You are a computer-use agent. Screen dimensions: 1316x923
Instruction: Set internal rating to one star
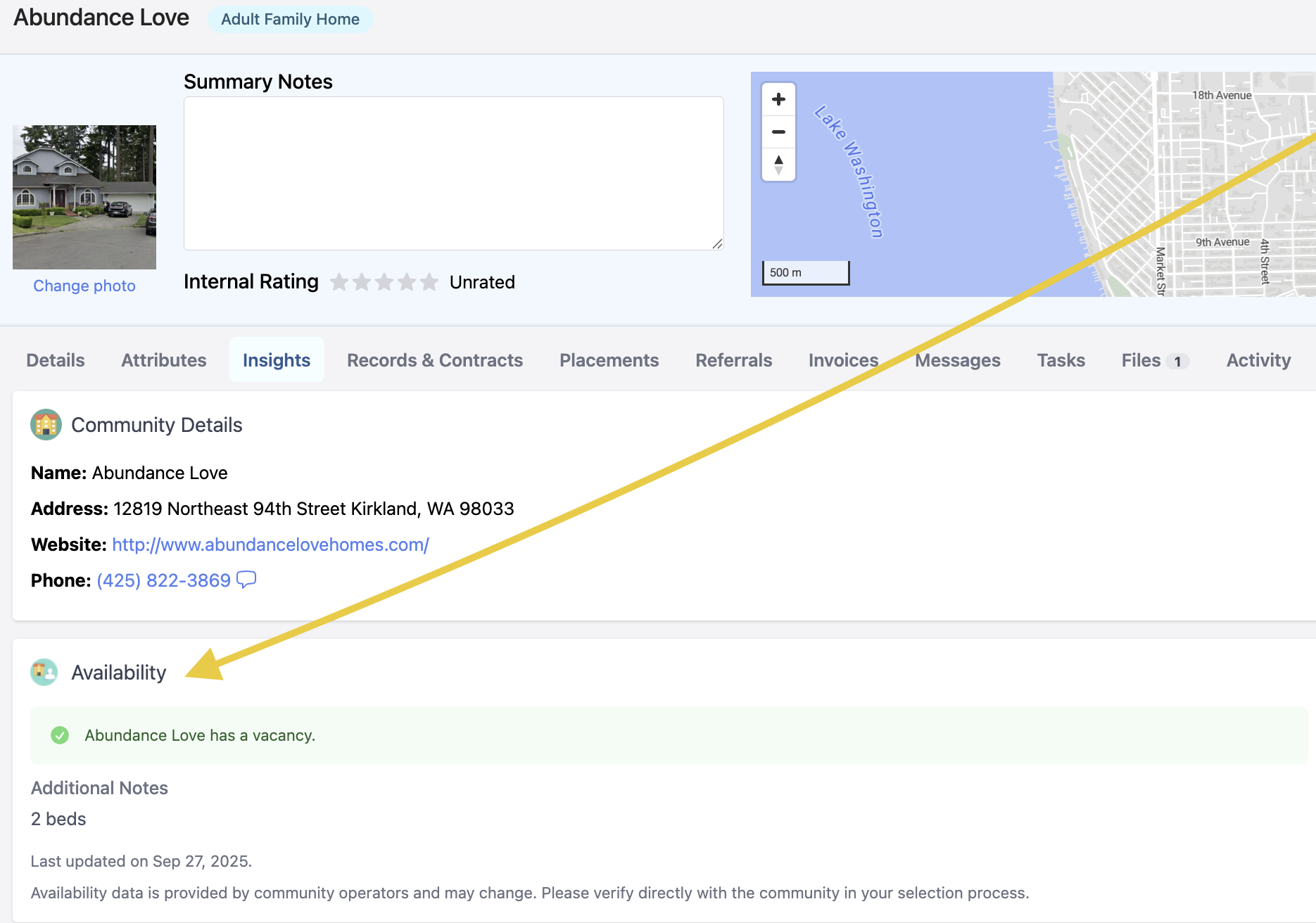(x=339, y=282)
